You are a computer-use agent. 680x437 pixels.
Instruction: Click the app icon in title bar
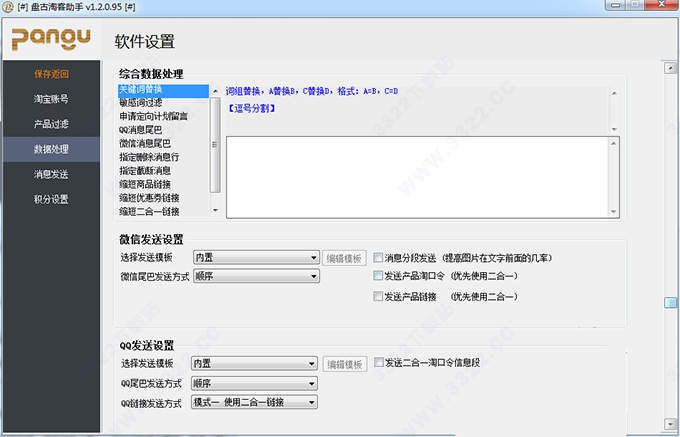tap(8, 7)
